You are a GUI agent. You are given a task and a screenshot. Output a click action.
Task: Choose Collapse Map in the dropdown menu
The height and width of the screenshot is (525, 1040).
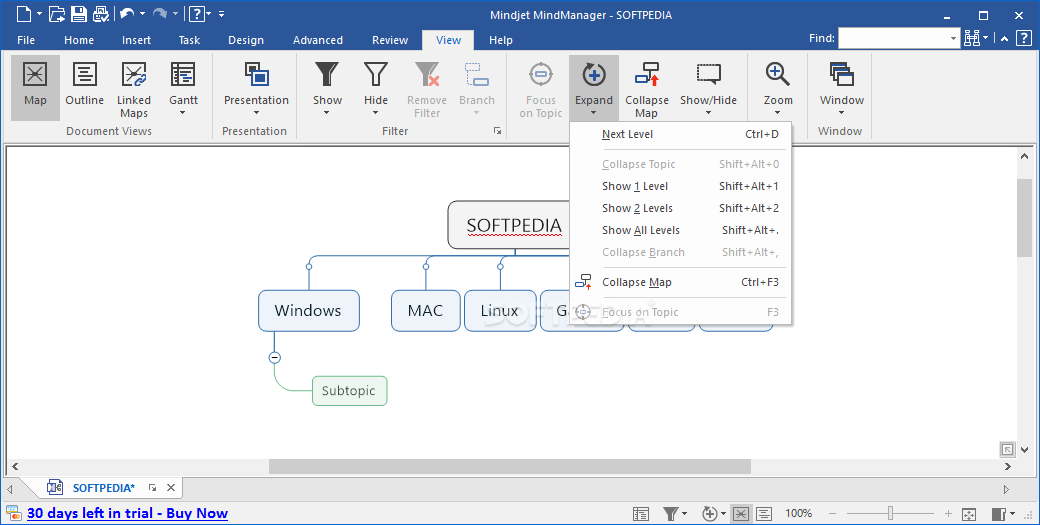681,282
